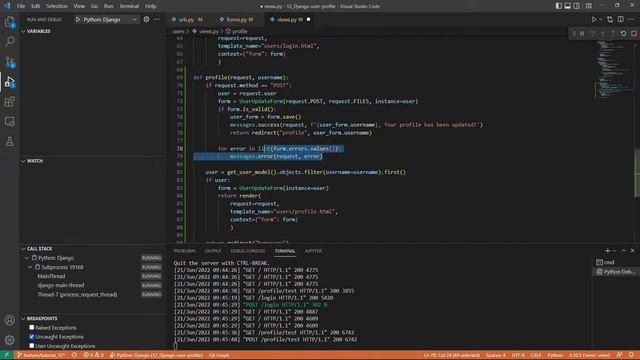The height and width of the screenshot is (360, 640).
Task: Split the editor to the right
Action: [x=620, y=19]
